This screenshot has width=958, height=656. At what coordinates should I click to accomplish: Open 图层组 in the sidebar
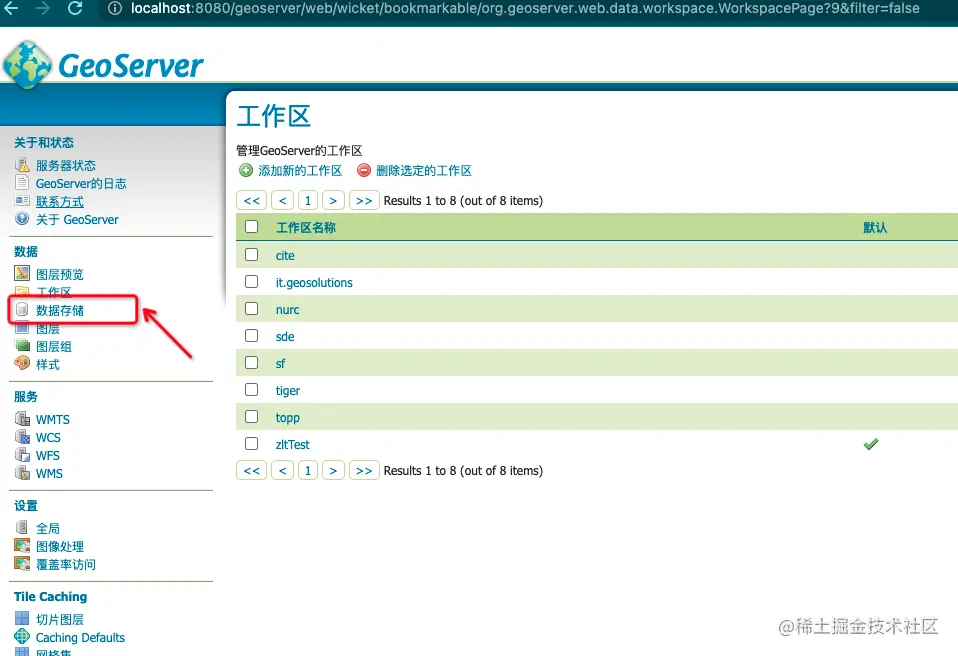pos(54,346)
